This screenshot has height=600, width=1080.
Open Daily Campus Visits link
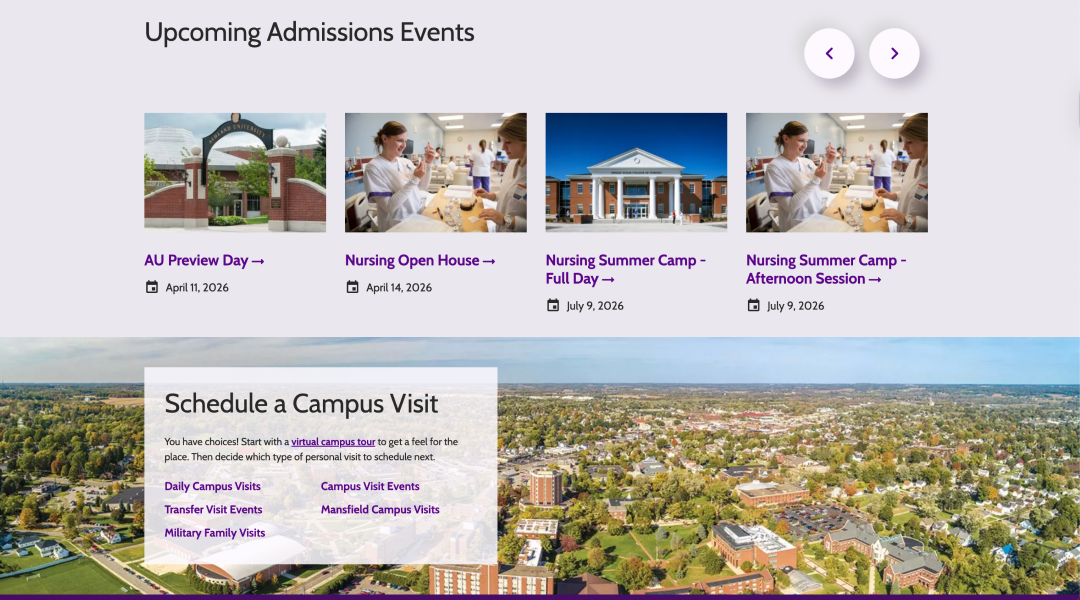(x=212, y=487)
